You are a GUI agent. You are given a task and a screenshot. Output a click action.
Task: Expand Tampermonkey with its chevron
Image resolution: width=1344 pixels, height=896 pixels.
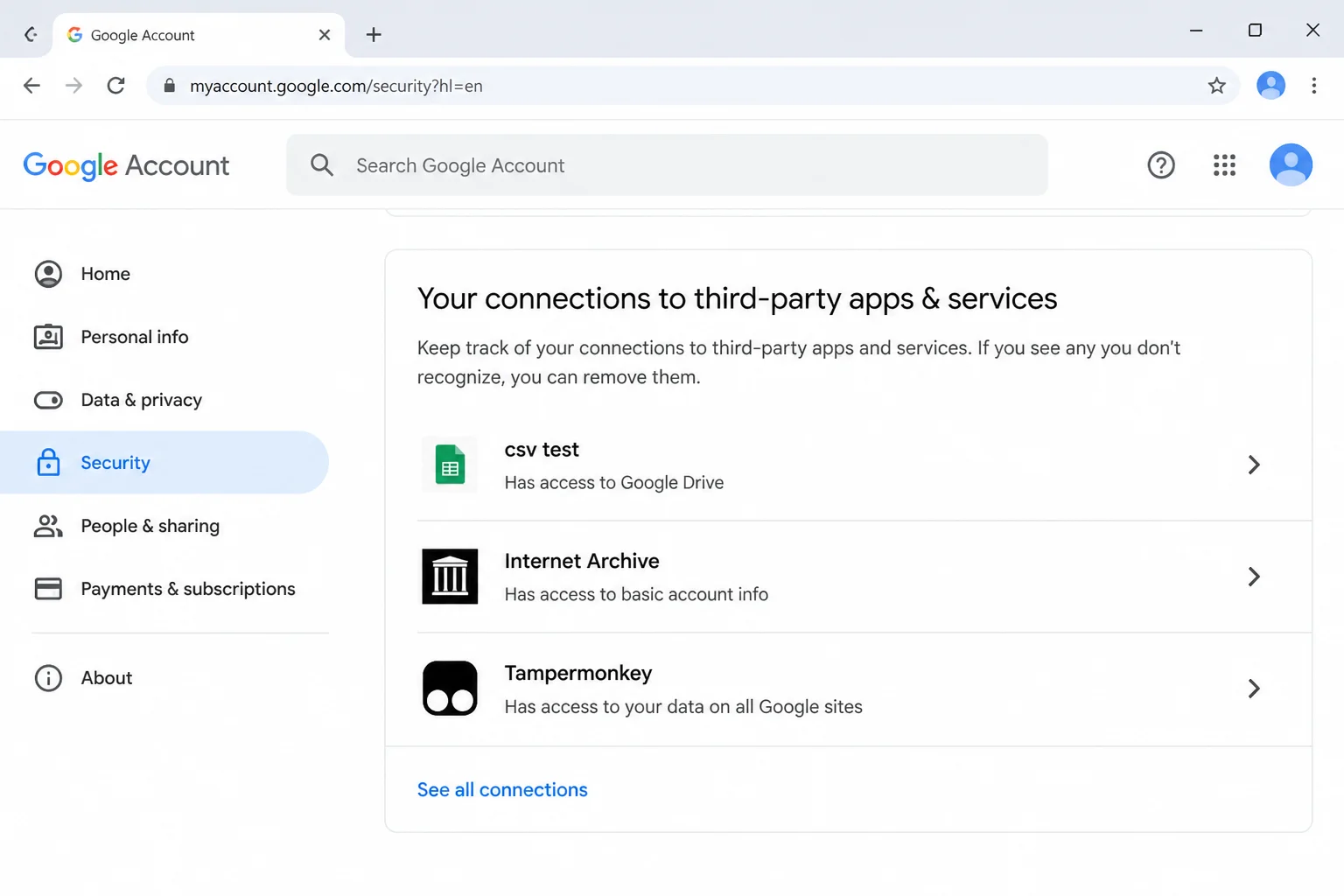[x=1254, y=689]
